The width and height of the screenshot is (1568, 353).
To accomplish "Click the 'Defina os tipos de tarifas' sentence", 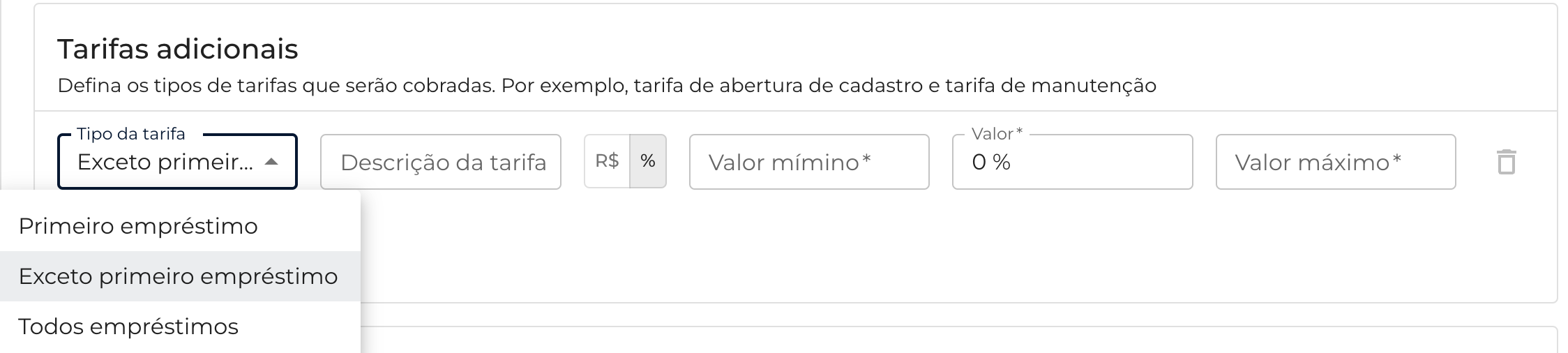I will coord(276,86).
